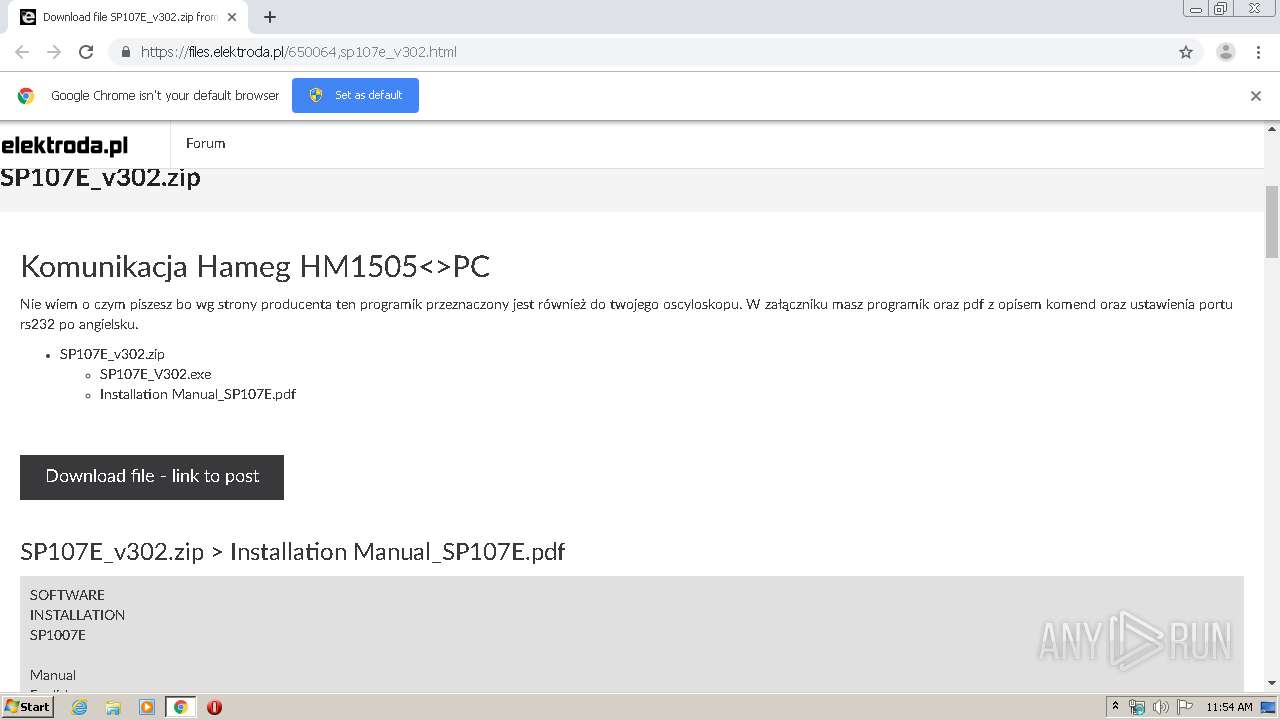Viewport: 1280px width, 720px height.
Task: Click the page vertical scrollbar thumb
Action: click(1272, 222)
